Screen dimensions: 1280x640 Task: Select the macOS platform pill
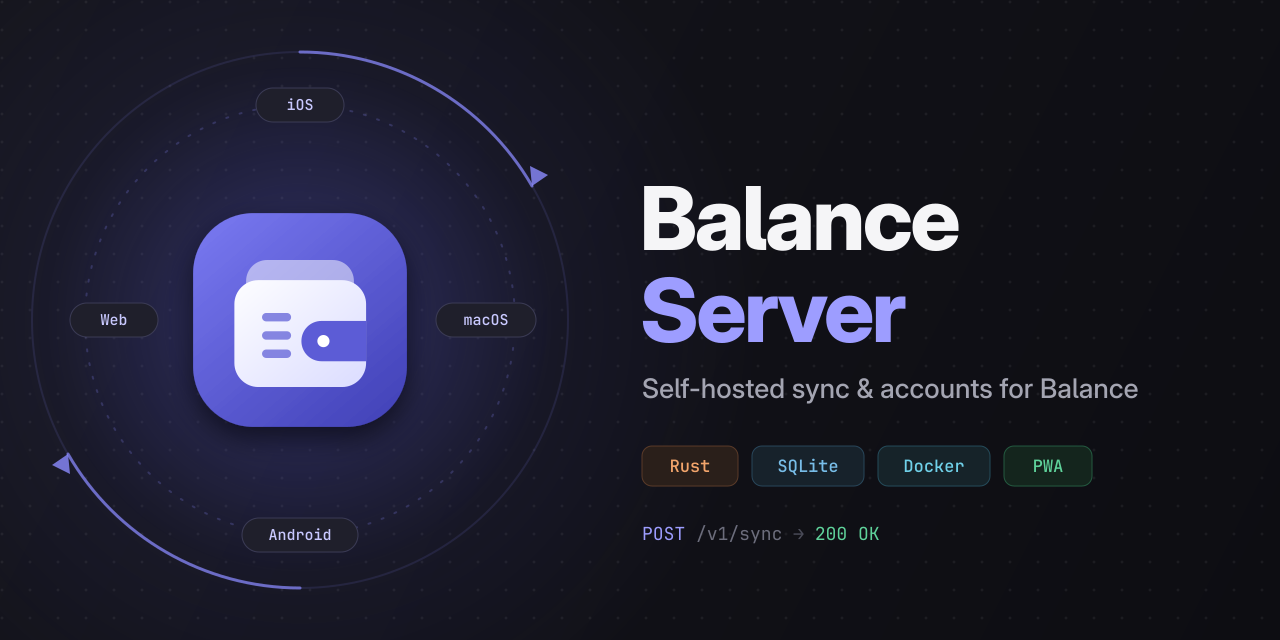click(486, 320)
